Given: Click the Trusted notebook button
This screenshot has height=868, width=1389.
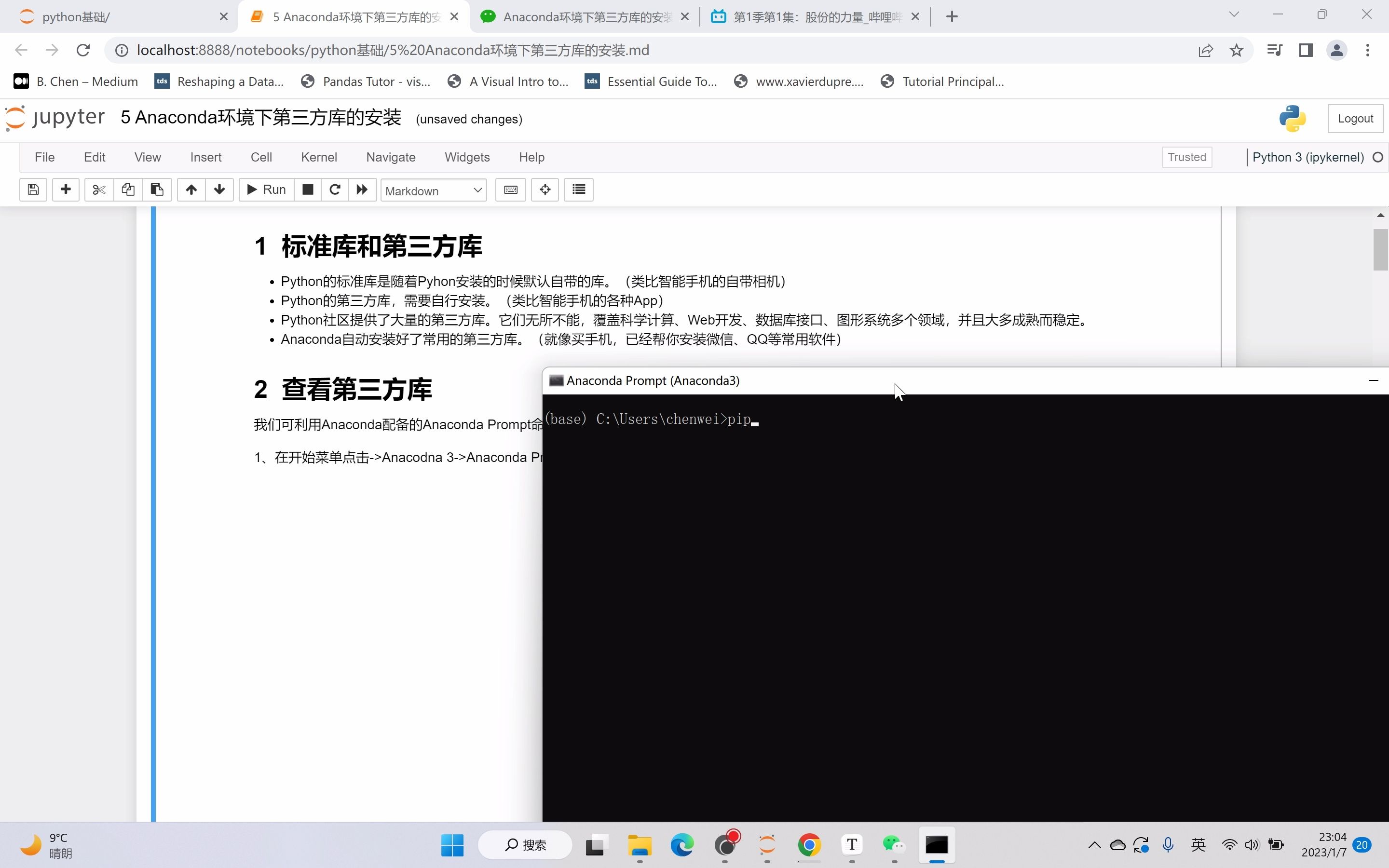Looking at the screenshot, I should click(1187, 157).
